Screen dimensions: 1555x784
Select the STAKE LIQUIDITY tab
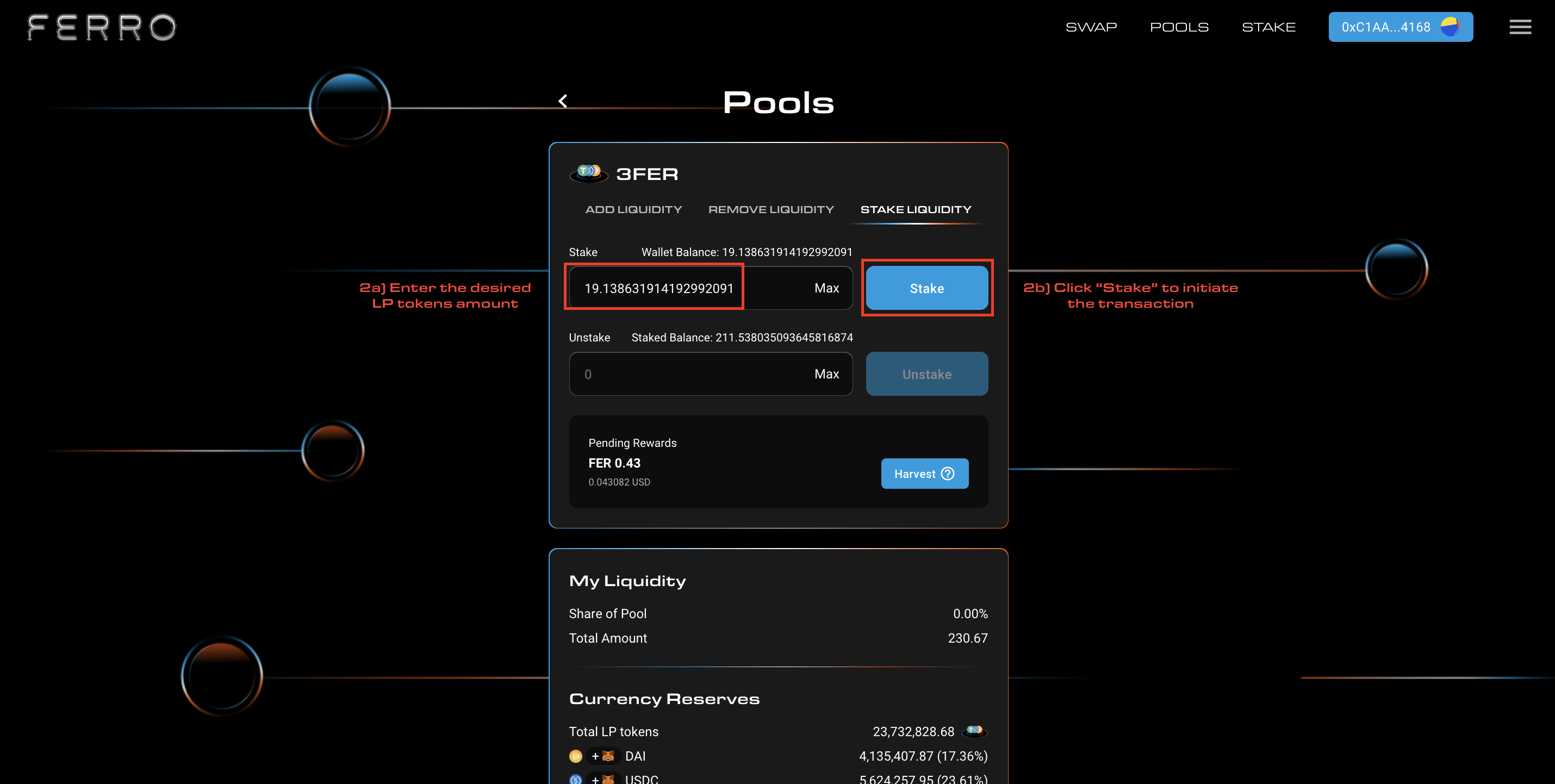(916, 209)
